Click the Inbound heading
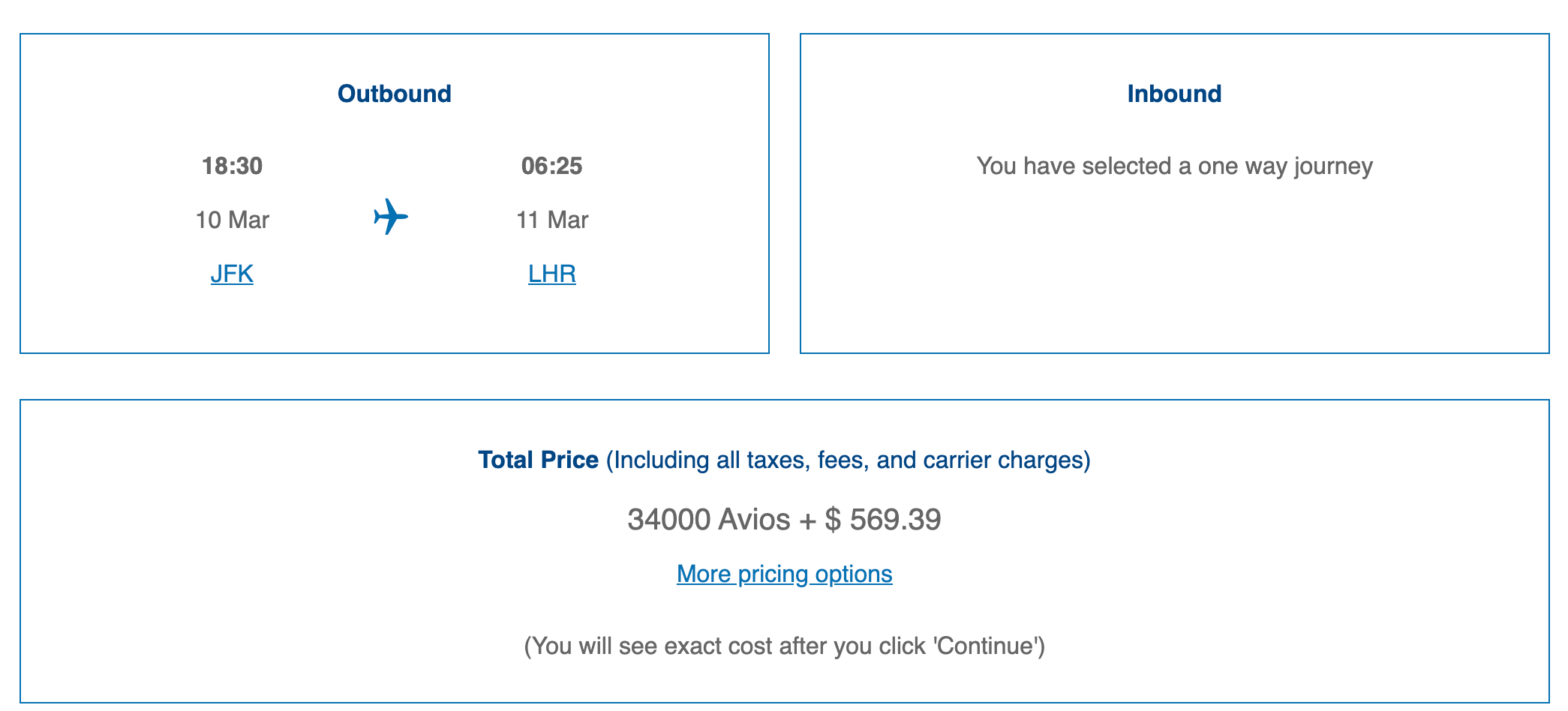The width and height of the screenshot is (1568, 711). 1174,94
